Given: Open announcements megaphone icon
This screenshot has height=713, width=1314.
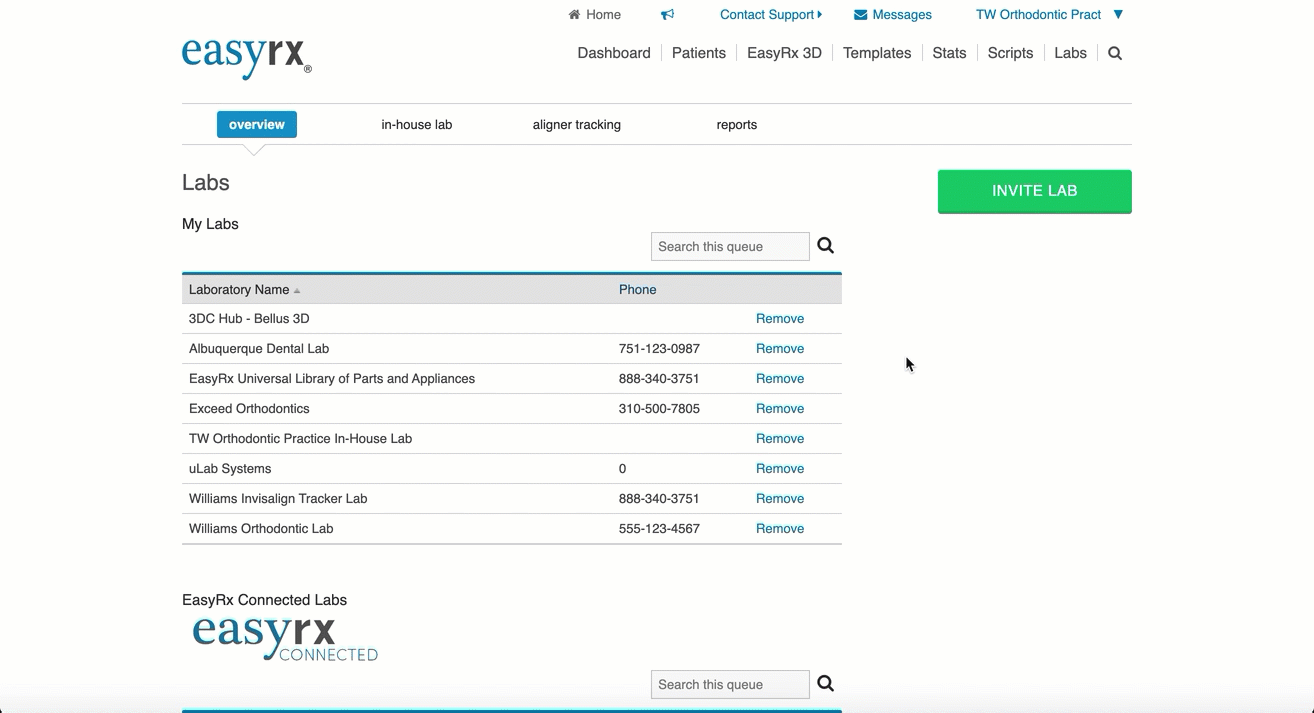Looking at the screenshot, I should pos(667,15).
